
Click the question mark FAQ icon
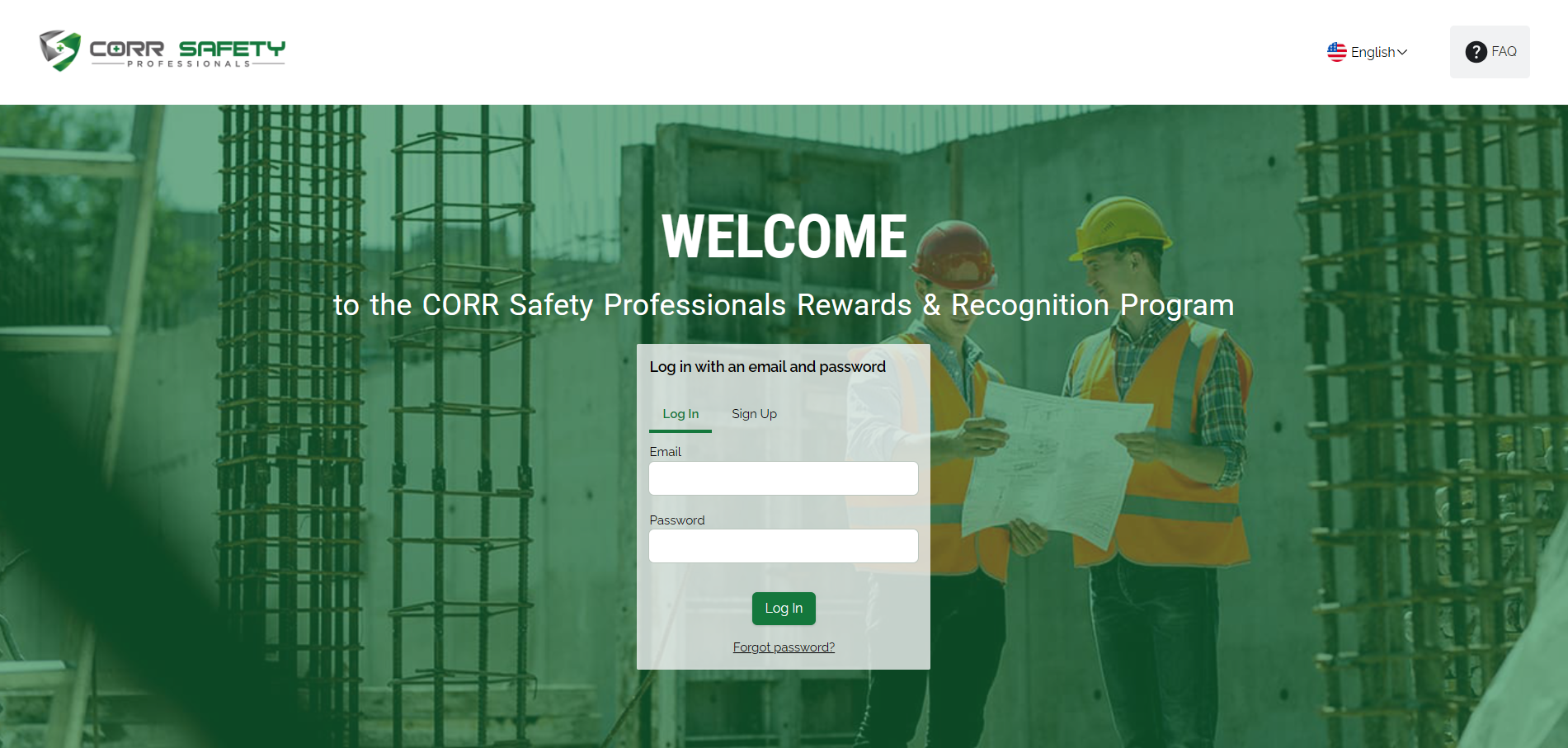(1476, 52)
